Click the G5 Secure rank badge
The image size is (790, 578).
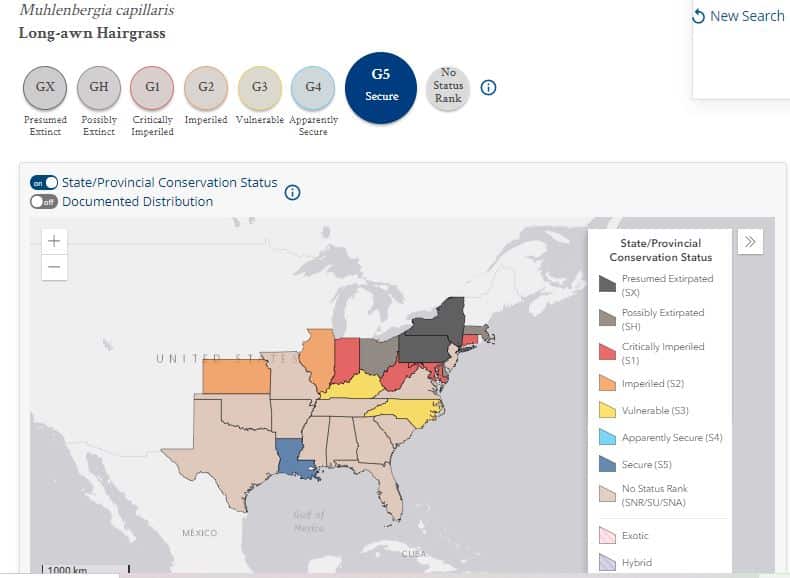pyautogui.click(x=381, y=88)
